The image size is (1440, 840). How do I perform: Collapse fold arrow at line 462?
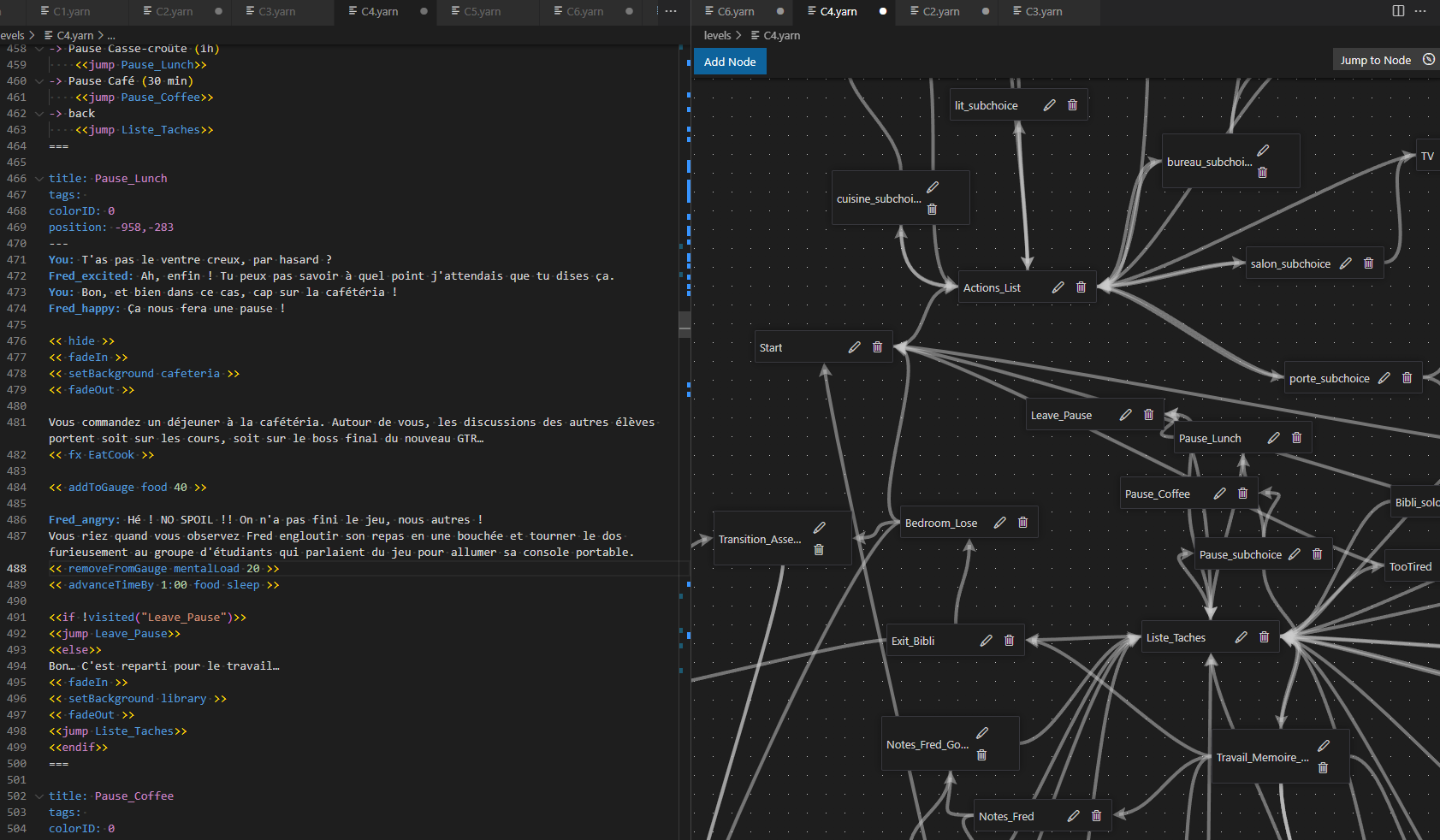pos(39,114)
